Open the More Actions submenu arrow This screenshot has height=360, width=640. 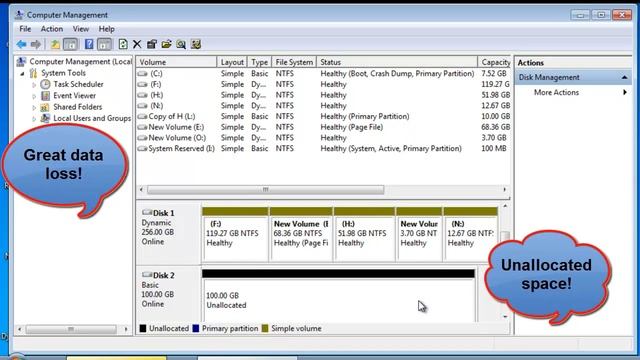[625, 92]
